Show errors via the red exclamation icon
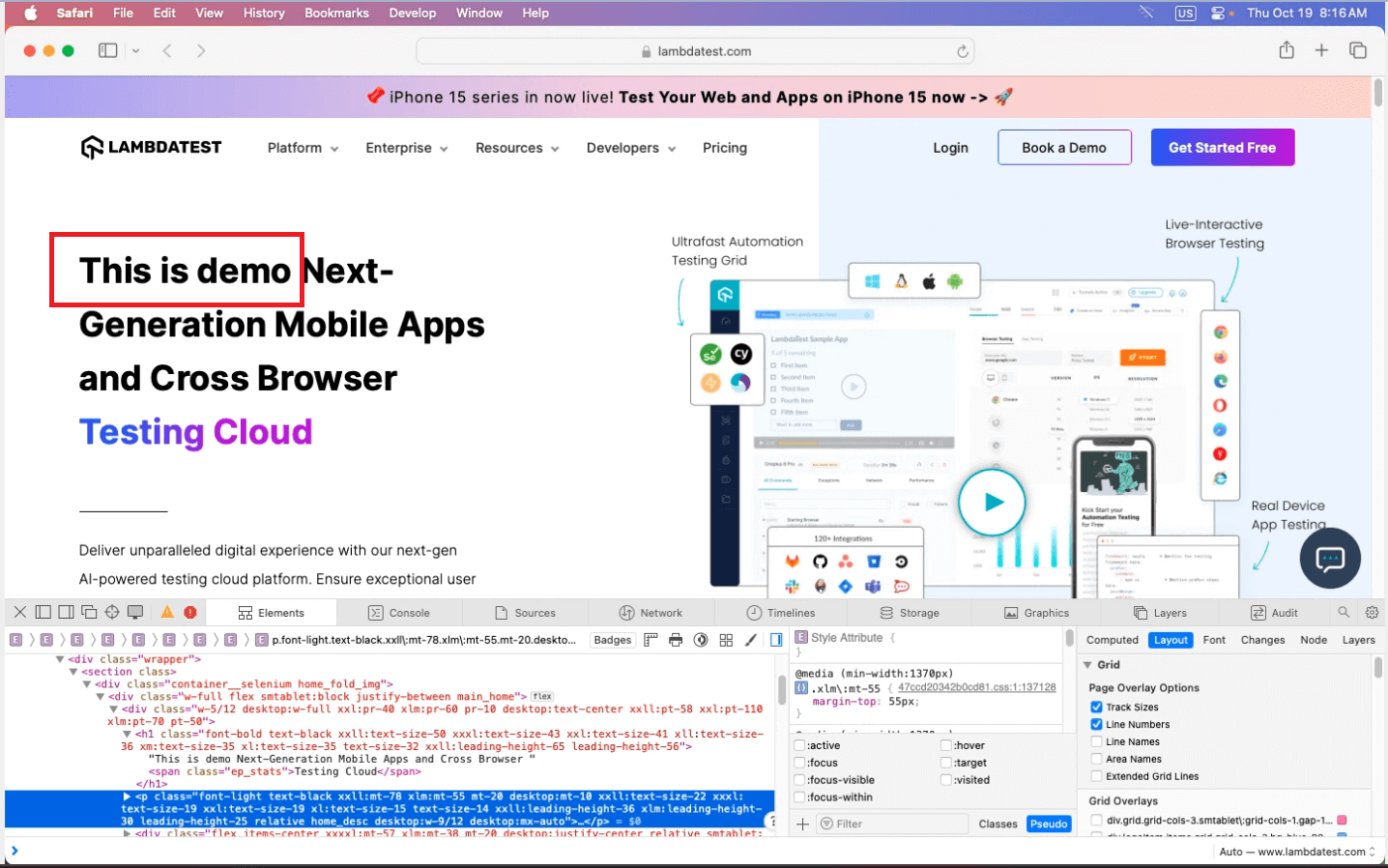This screenshot has width=1388, height=868. (190, 612)
